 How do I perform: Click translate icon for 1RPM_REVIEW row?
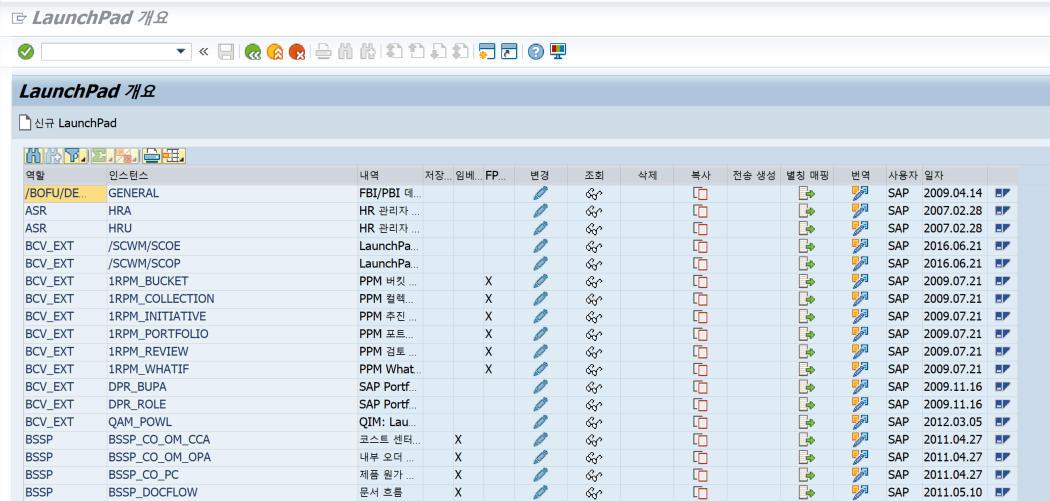click(x=860, y=351)
